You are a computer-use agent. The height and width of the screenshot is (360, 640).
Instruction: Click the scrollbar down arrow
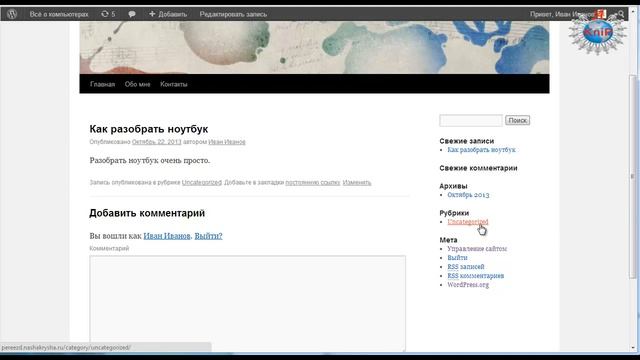pos(633,348)
